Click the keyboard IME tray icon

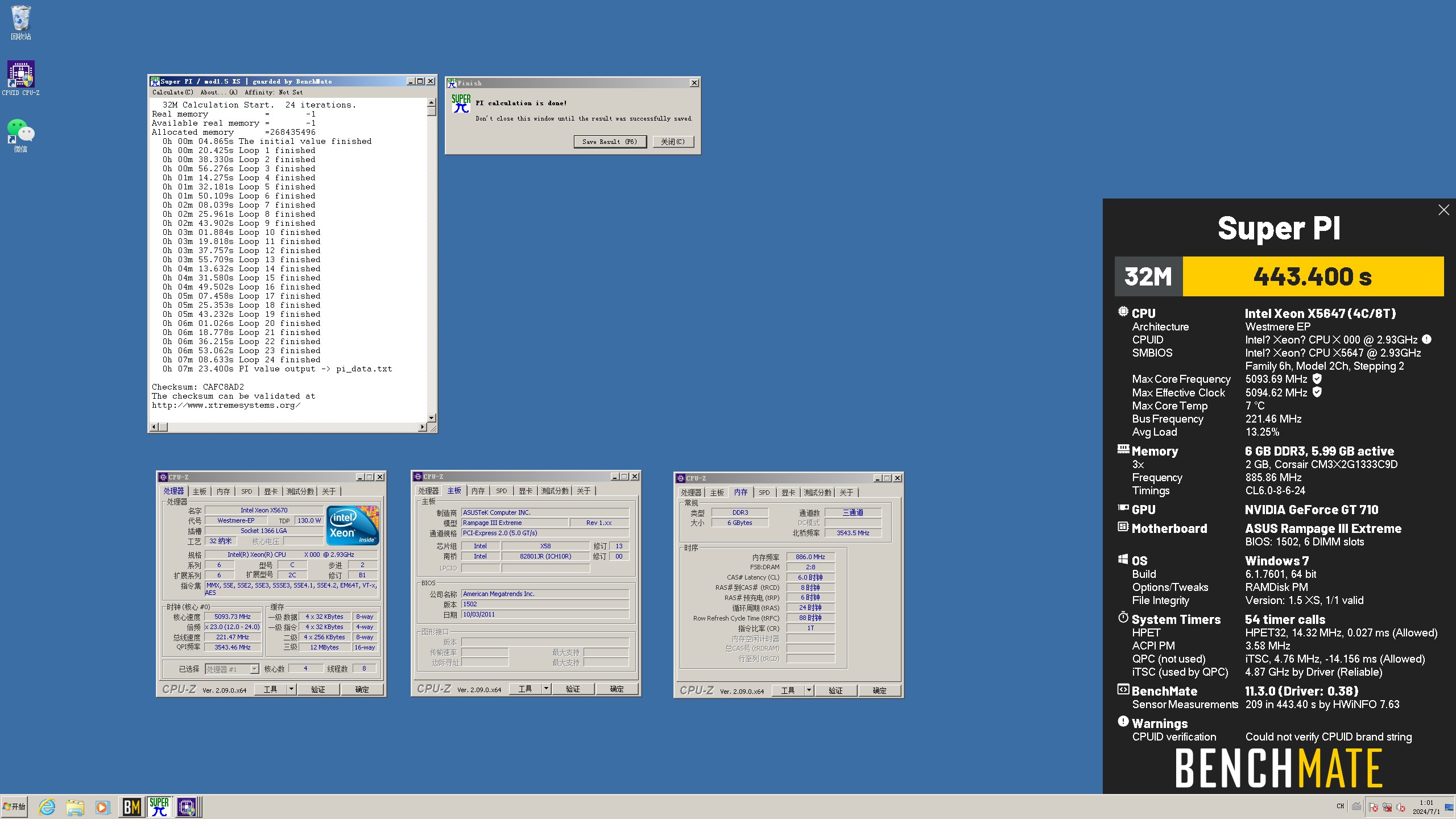point(1356,806)
